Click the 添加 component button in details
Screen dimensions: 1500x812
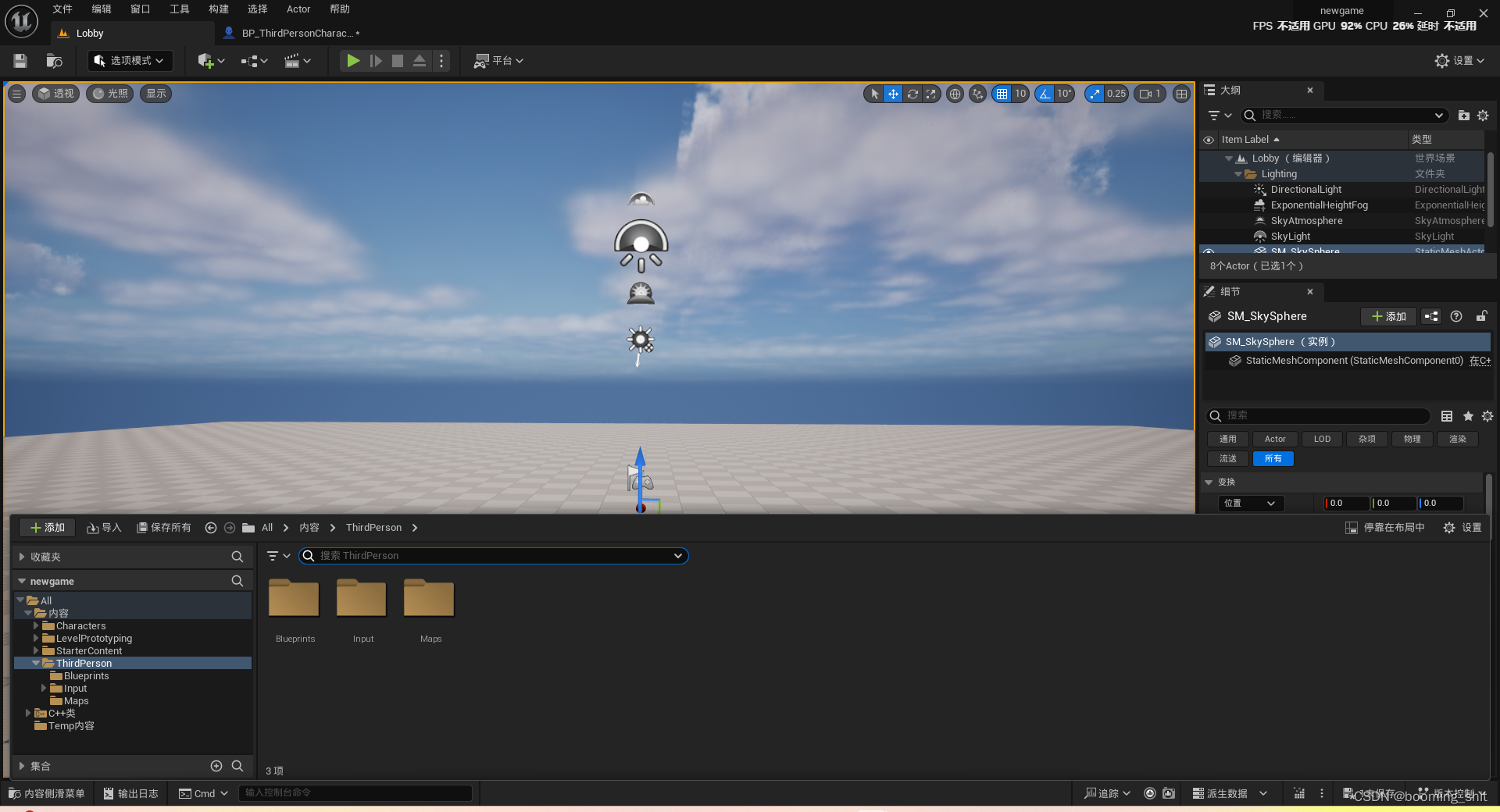click(x=1388, y=316)
